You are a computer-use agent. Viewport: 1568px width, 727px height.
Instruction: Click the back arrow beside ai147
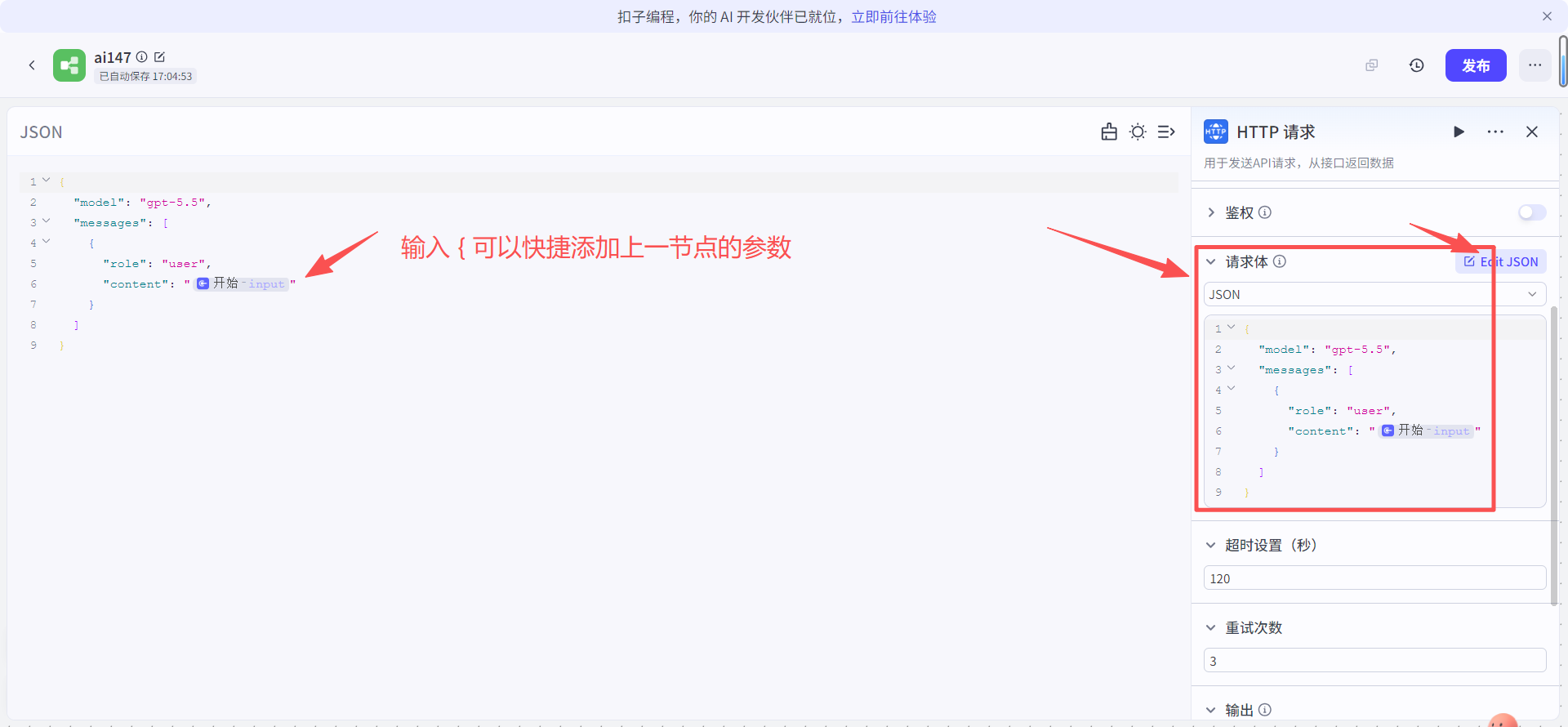(32, 65)
